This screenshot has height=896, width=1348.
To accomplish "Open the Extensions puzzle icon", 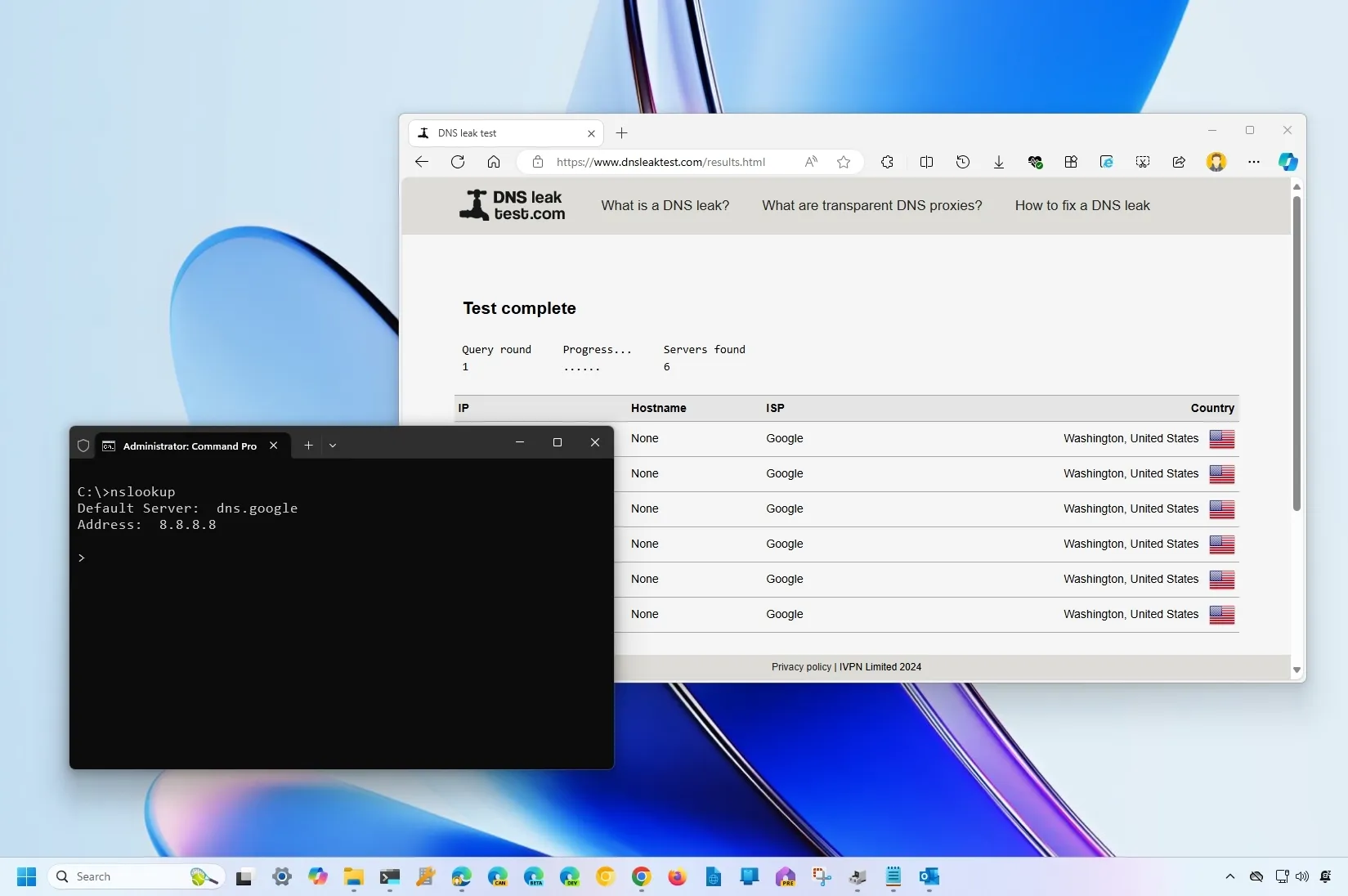I will (x=888, y=162).
